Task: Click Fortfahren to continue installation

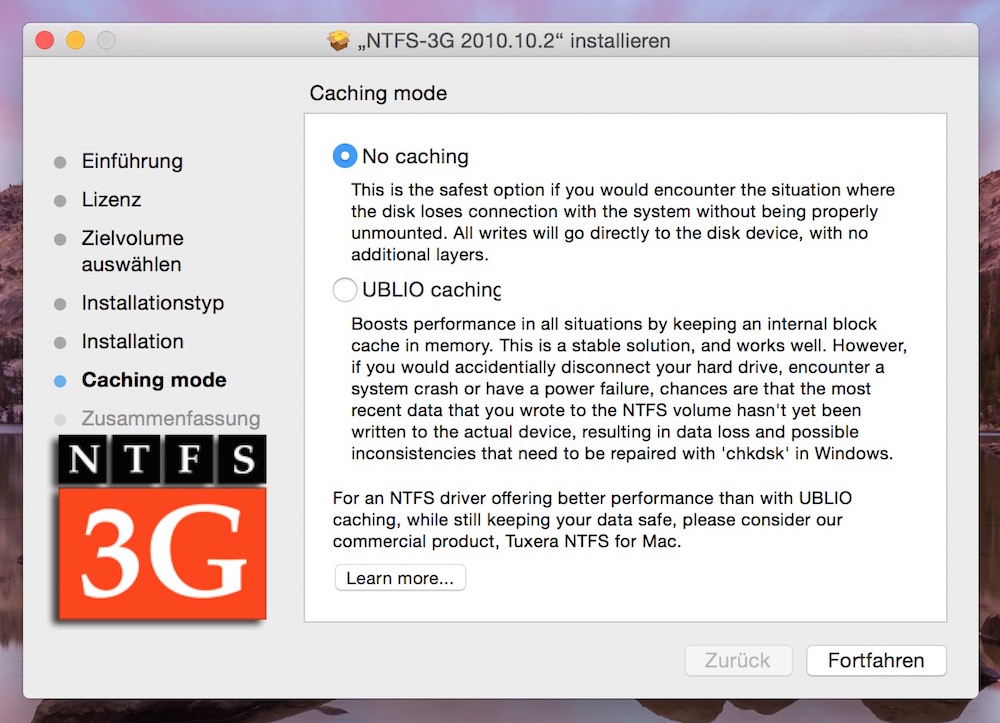Action: 876,660
